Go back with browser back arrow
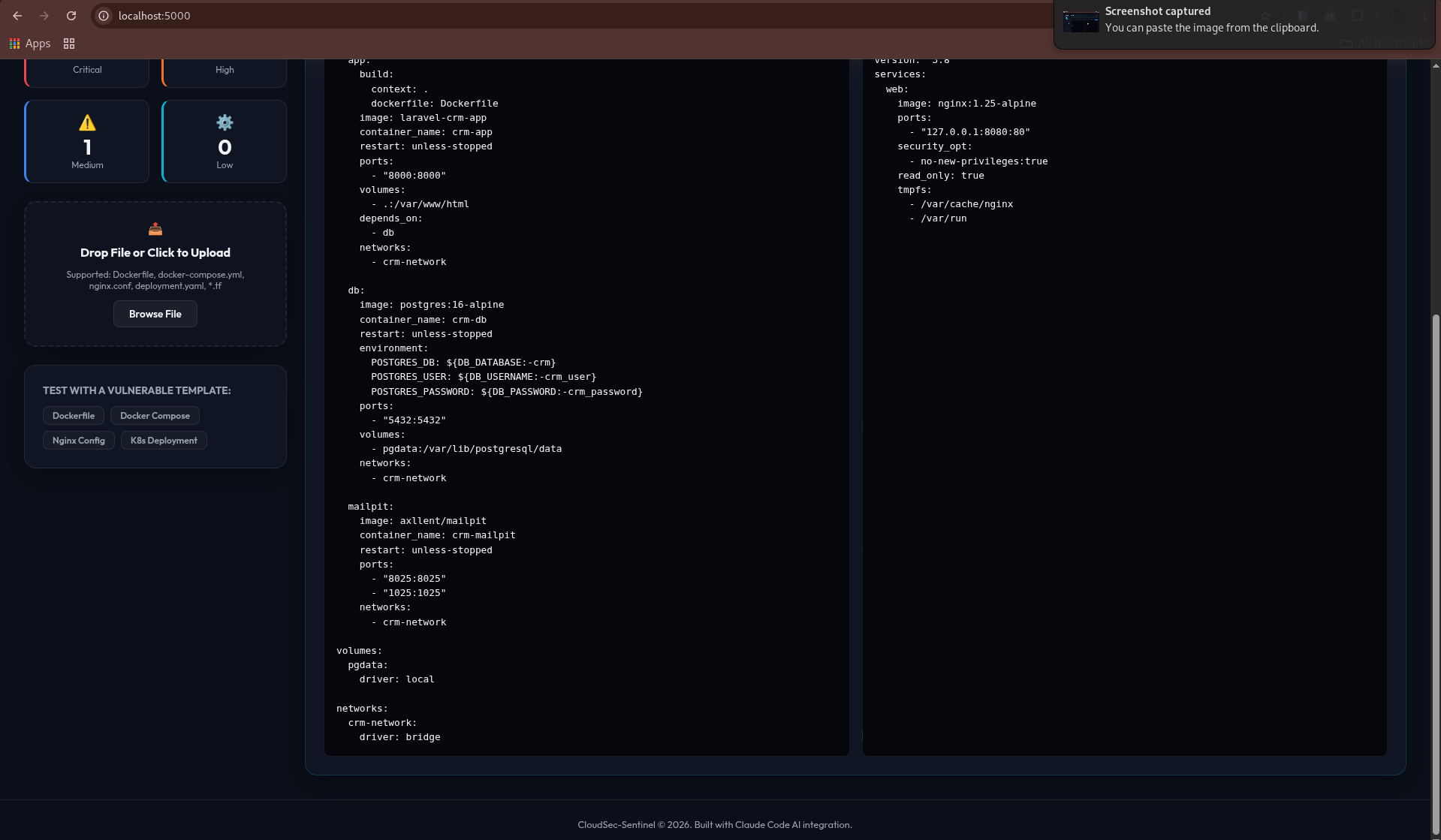Viewport: 1441px width, 840px height. [17, 16]
